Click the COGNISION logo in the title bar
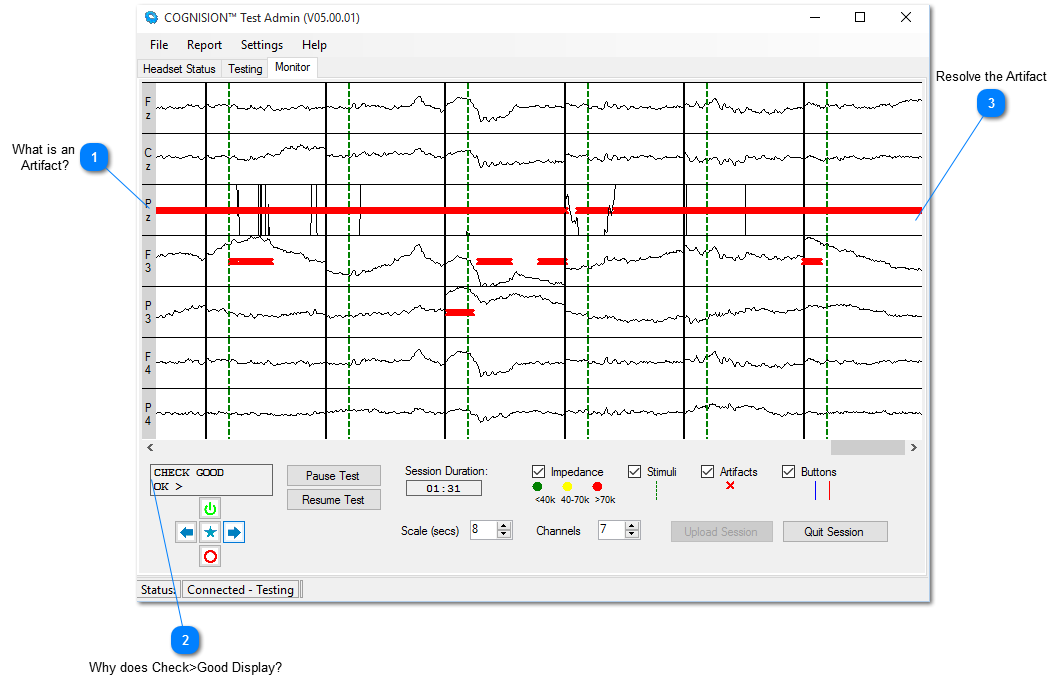 tap(150, 17)
